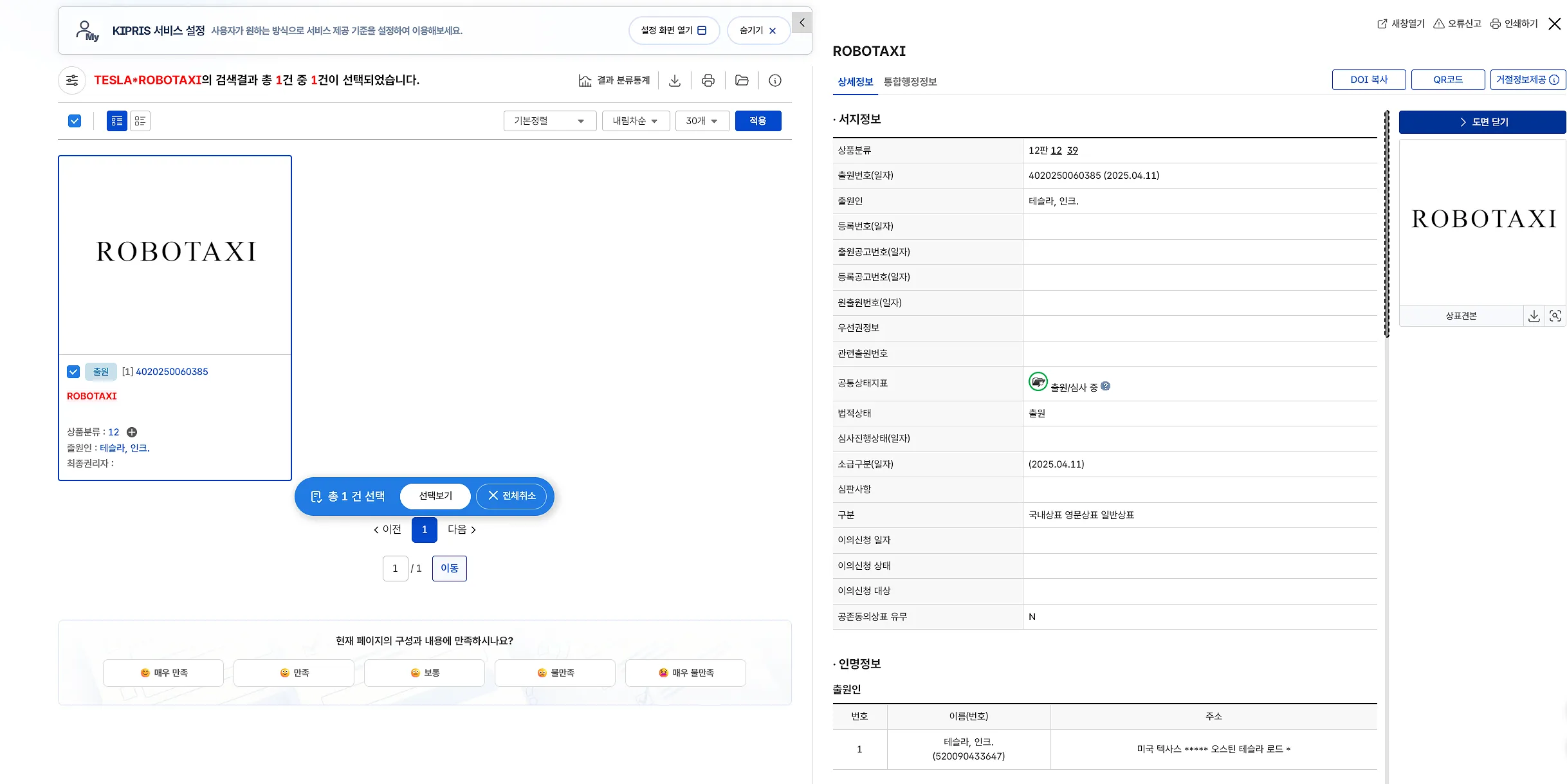Print the detail page (인쇄하기)

(x=1514, y=24)
